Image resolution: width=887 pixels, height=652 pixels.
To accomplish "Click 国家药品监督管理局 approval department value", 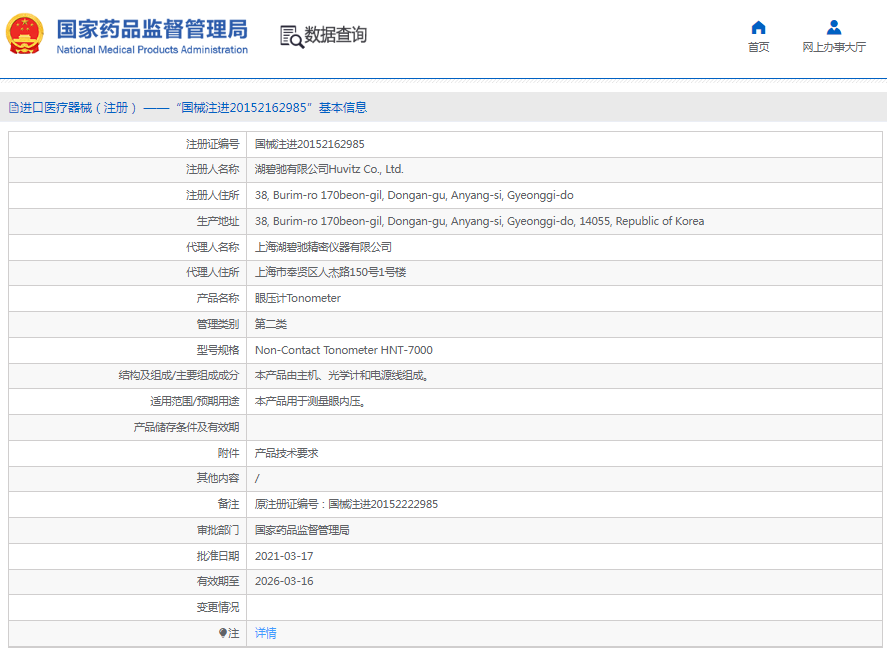I will tap(302, 530).
